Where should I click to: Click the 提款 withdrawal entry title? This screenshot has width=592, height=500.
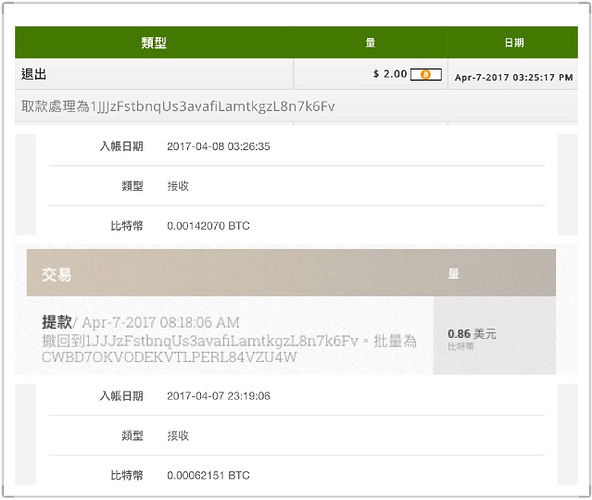(57, 322)
